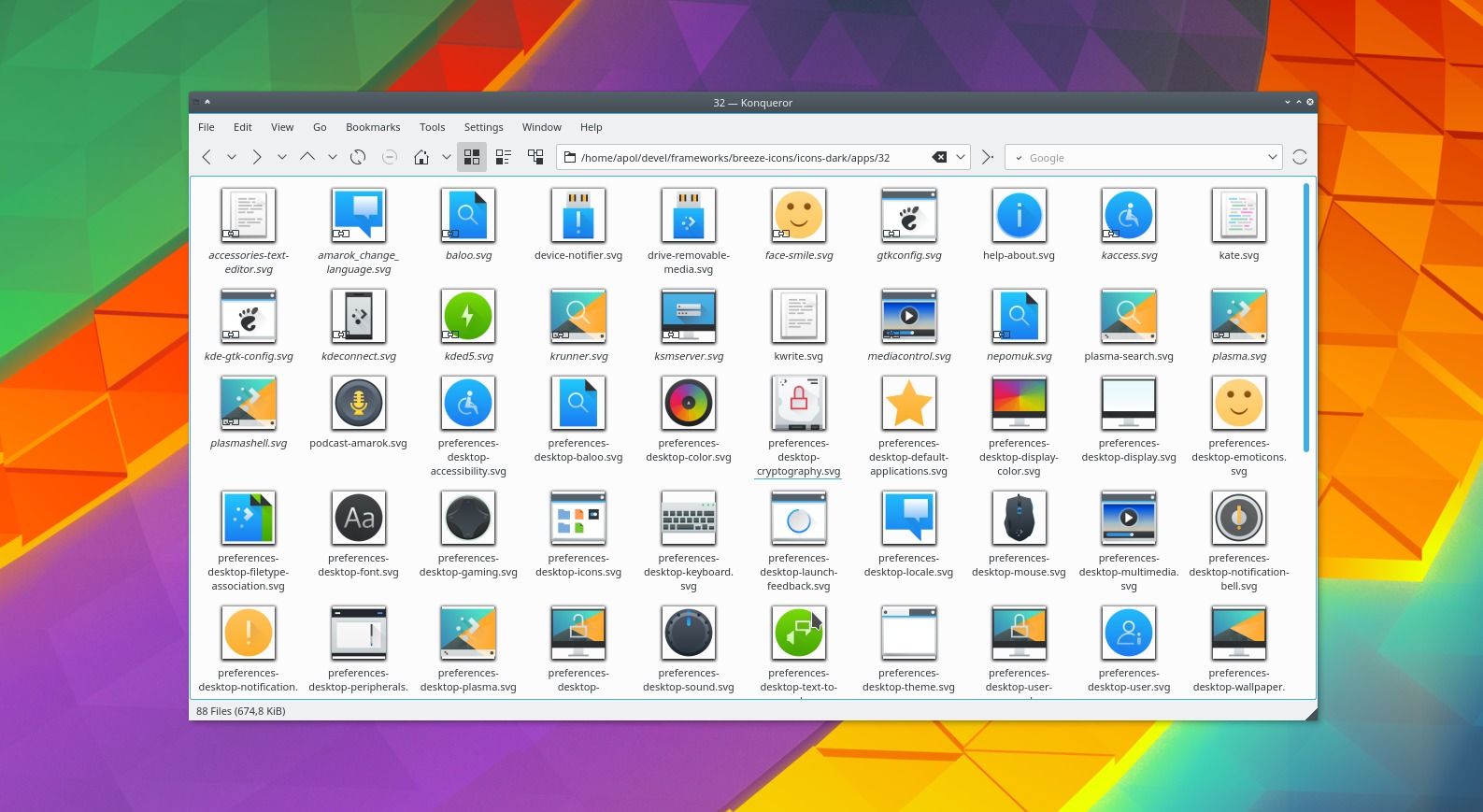Go forward with the right arrow button
This screenshot has height=812, width=1483.
pos(257,157)
